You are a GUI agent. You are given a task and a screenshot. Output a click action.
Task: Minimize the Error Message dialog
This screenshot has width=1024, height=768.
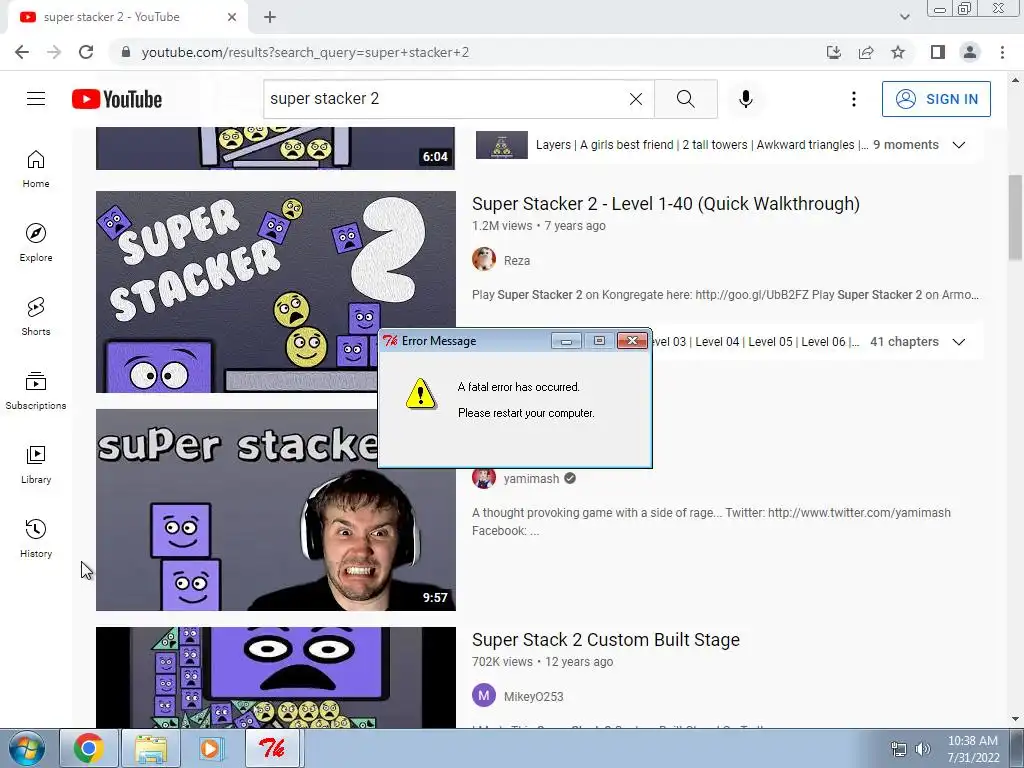pos(566,340)
